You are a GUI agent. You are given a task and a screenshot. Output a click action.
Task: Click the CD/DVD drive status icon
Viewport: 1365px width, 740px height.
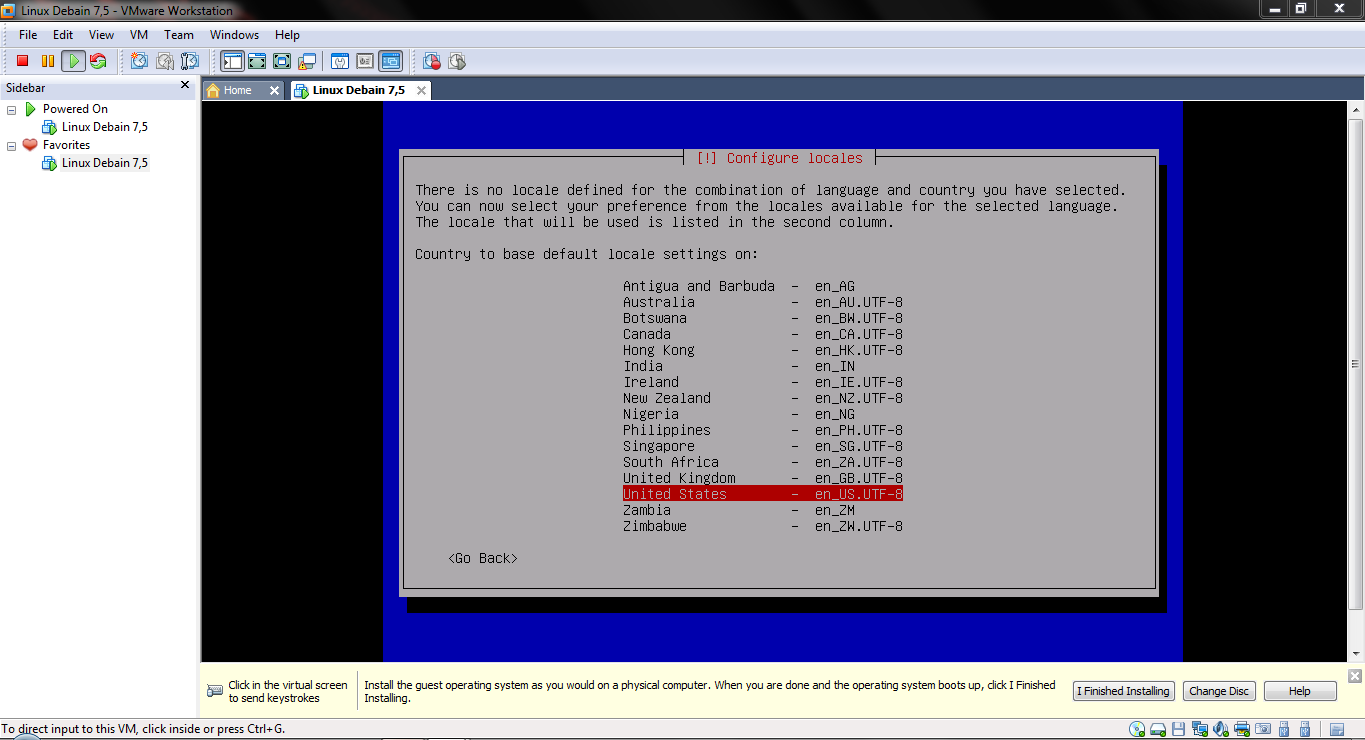(x=1136, y=729)
